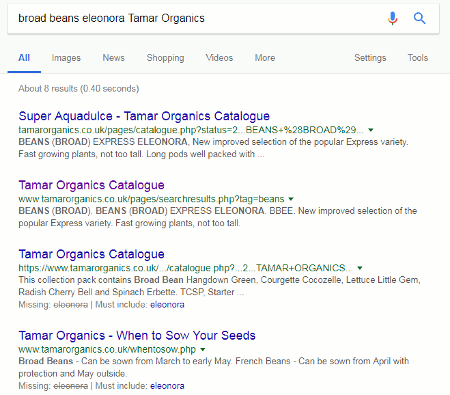Switch to the Images tab
Screen dimensions: 450x395
[66, 58]
